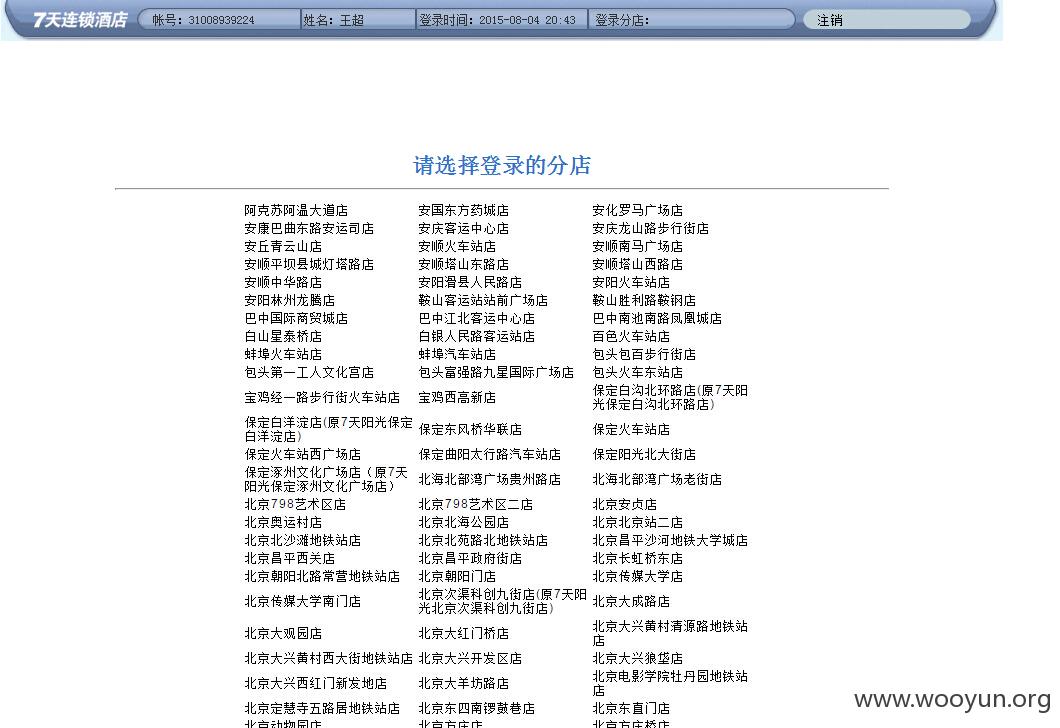Click 保定曲阳太行路汽车站店

pyautogui.click(x=489, y=454)
